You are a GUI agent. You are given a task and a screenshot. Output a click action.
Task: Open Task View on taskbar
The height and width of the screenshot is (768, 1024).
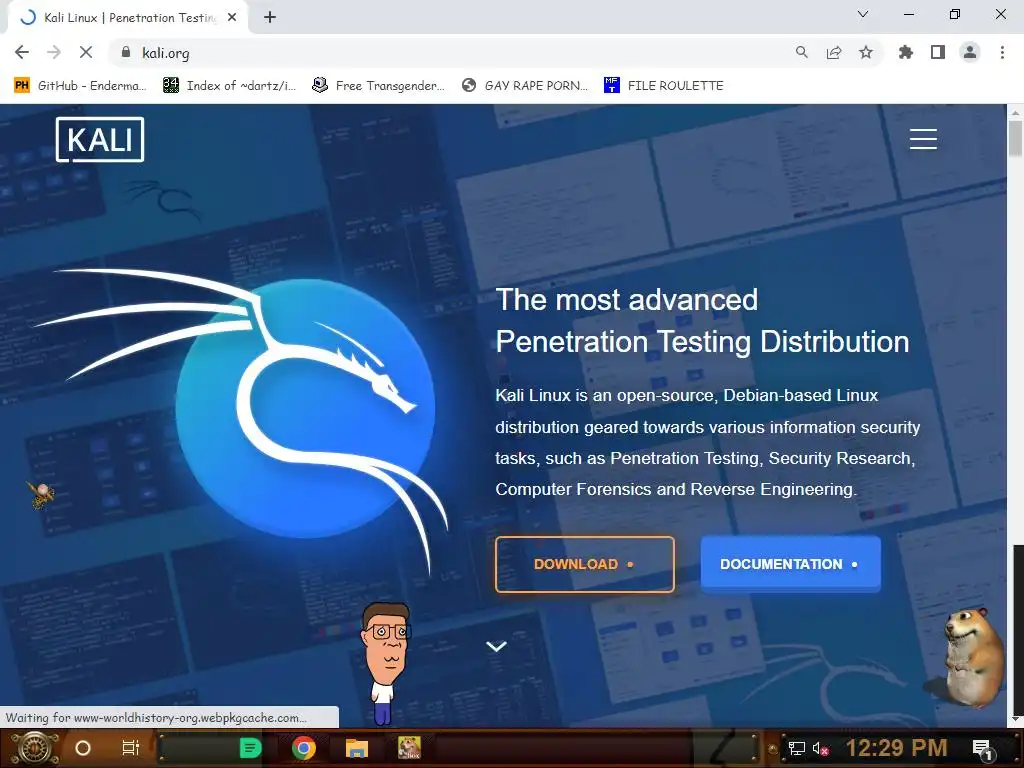click(131, 748)
